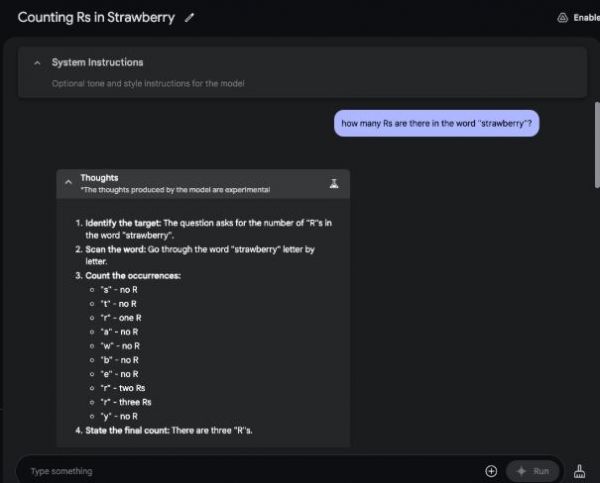The image size is (600, 483).
Task: Click the Thoughts panel heading
Action: click(99, 178)
